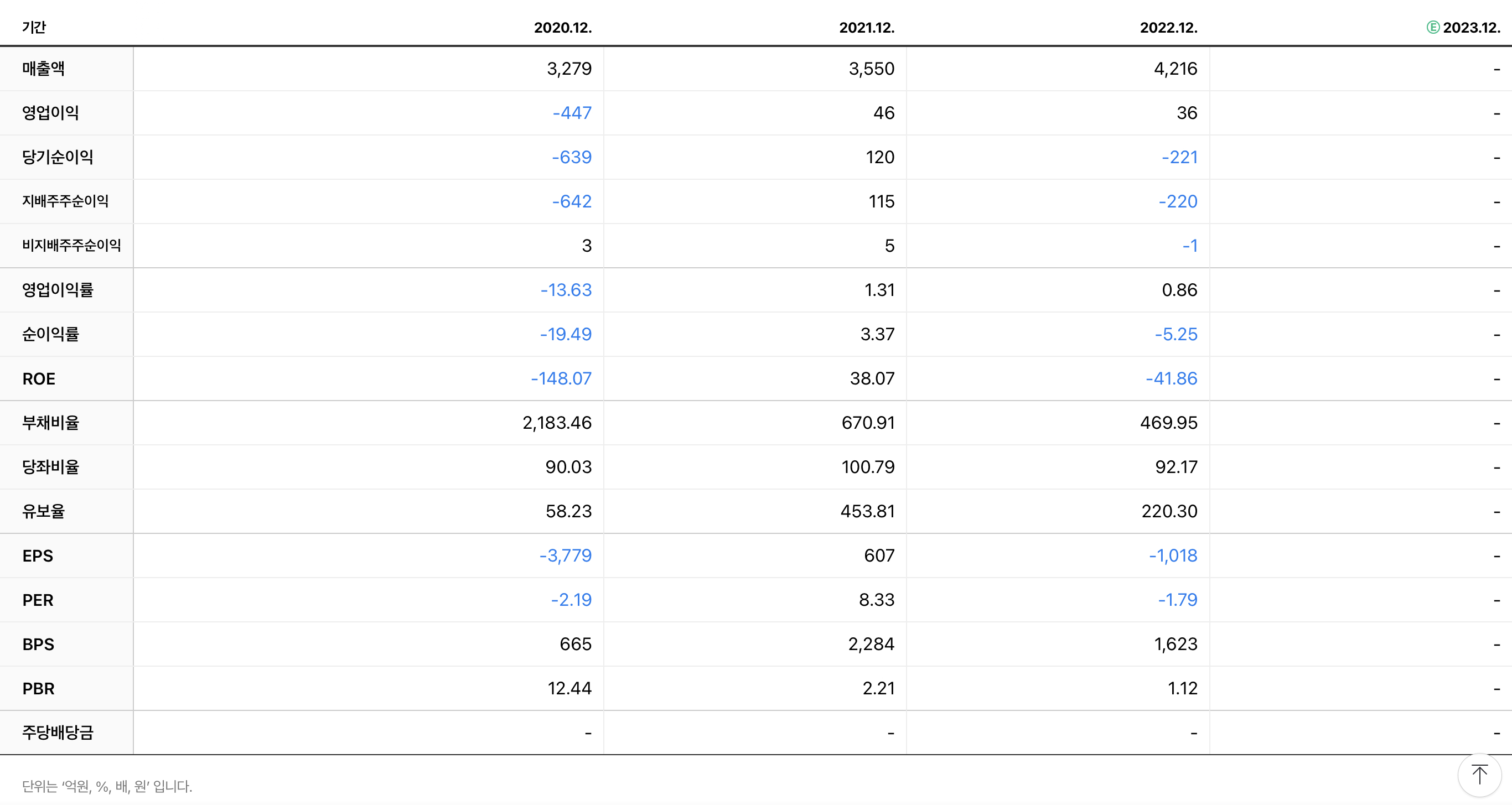Click the ROE row label
The height and width of the screenshot is (805, 1512).
39,378
